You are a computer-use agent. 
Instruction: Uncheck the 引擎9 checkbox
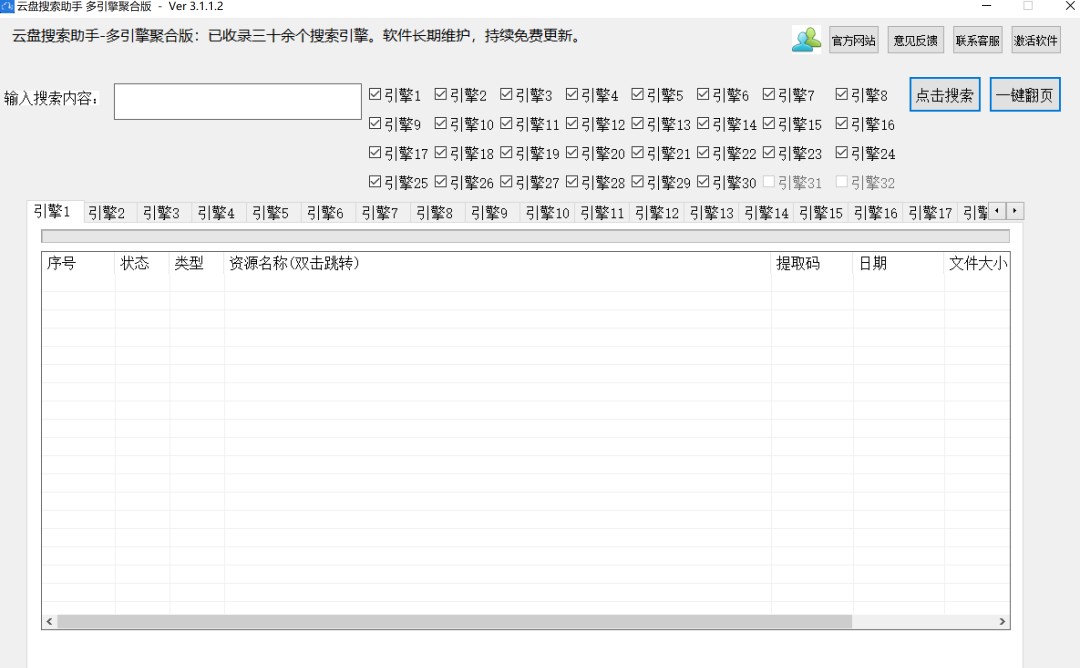tap(375, 123)
